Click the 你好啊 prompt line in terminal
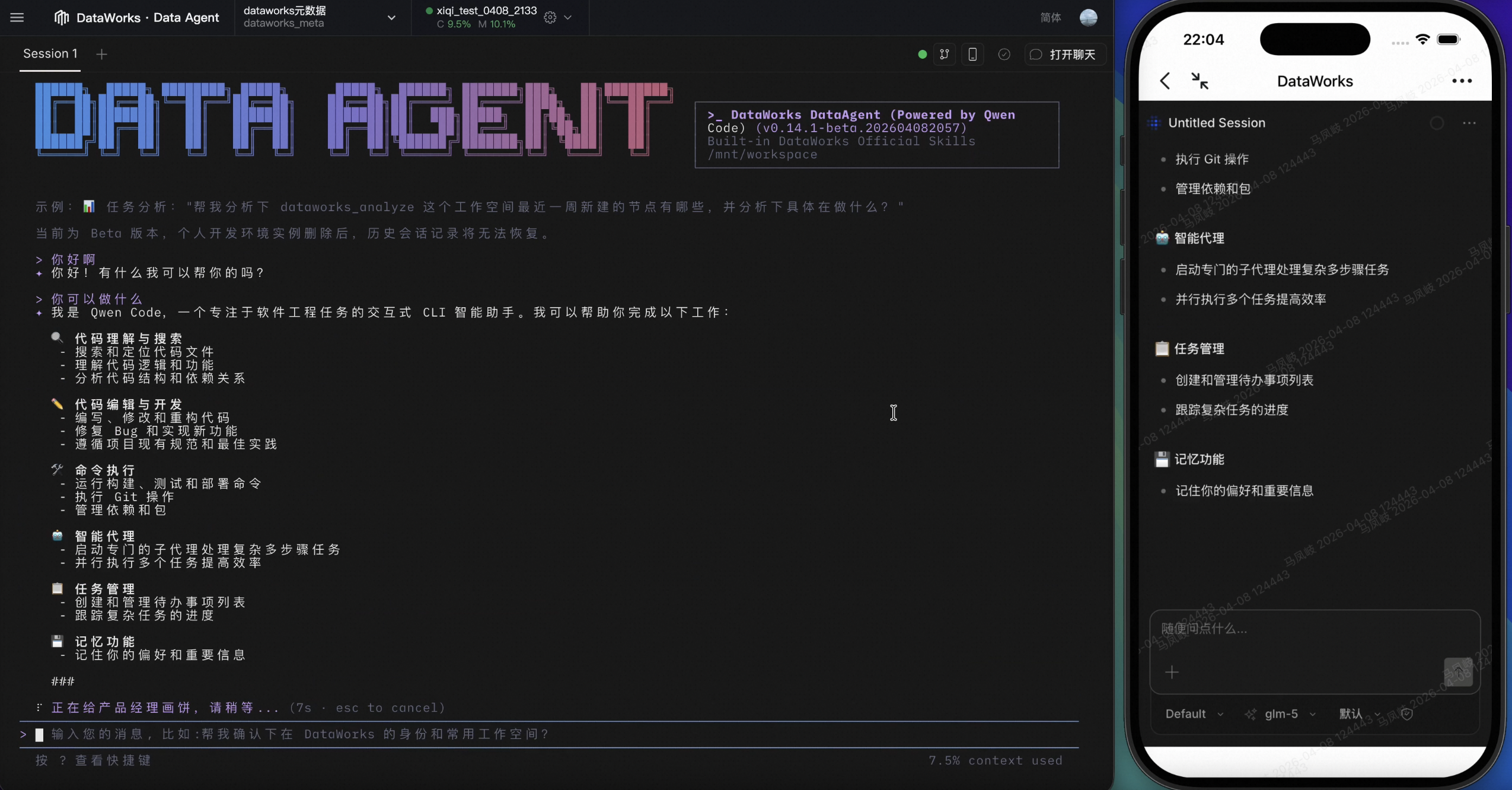This screenshot has width=1512, height=790. click(x=66, y=259)
